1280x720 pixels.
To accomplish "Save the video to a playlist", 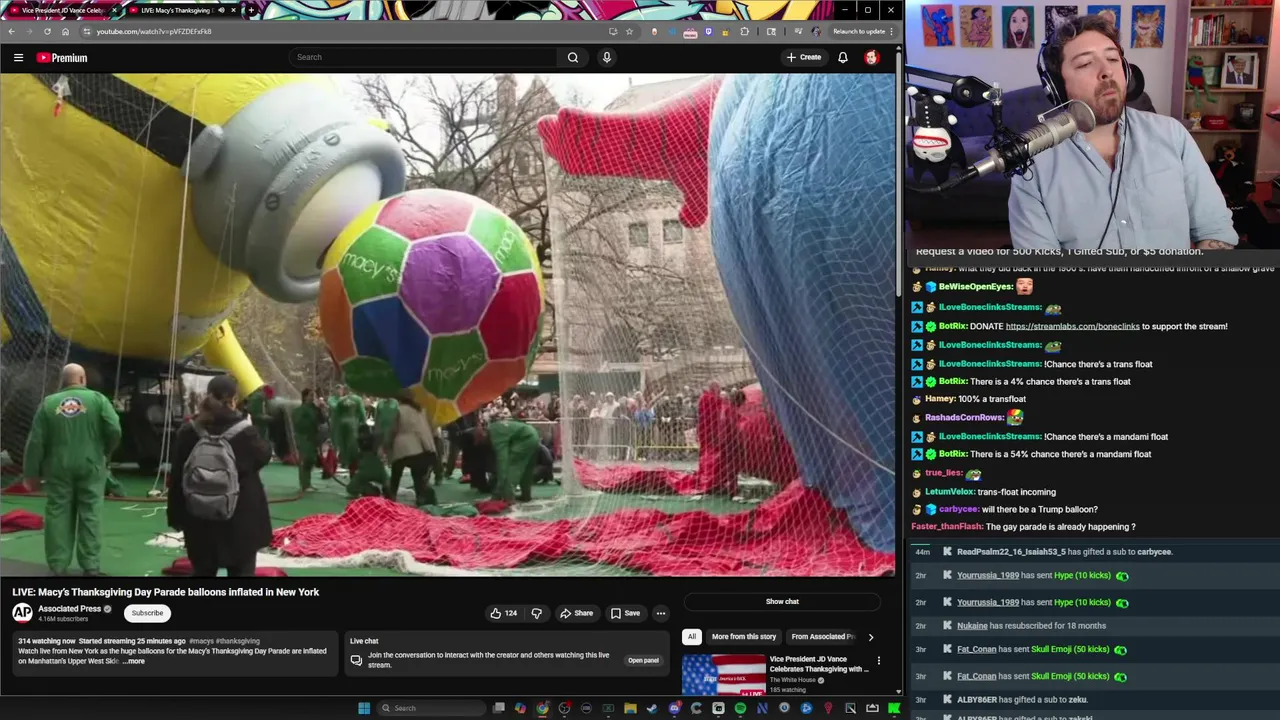I will (x=626, y=613).
